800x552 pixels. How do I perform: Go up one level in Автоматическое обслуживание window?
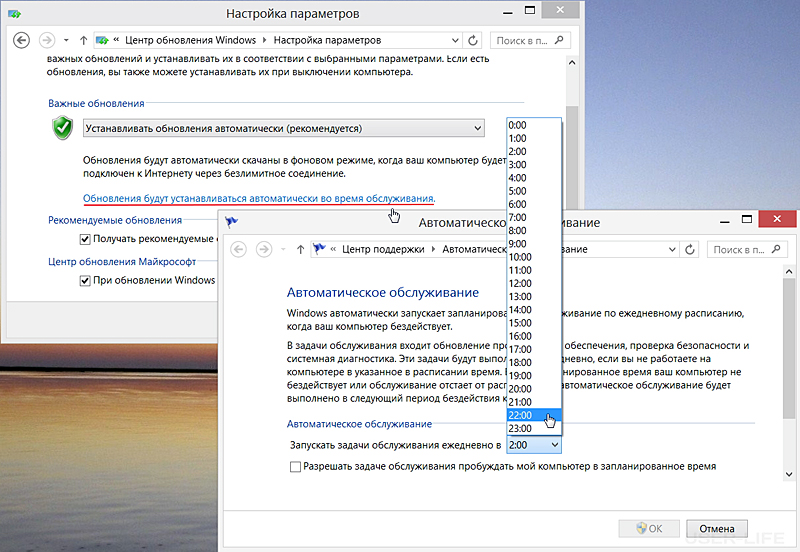300,249
